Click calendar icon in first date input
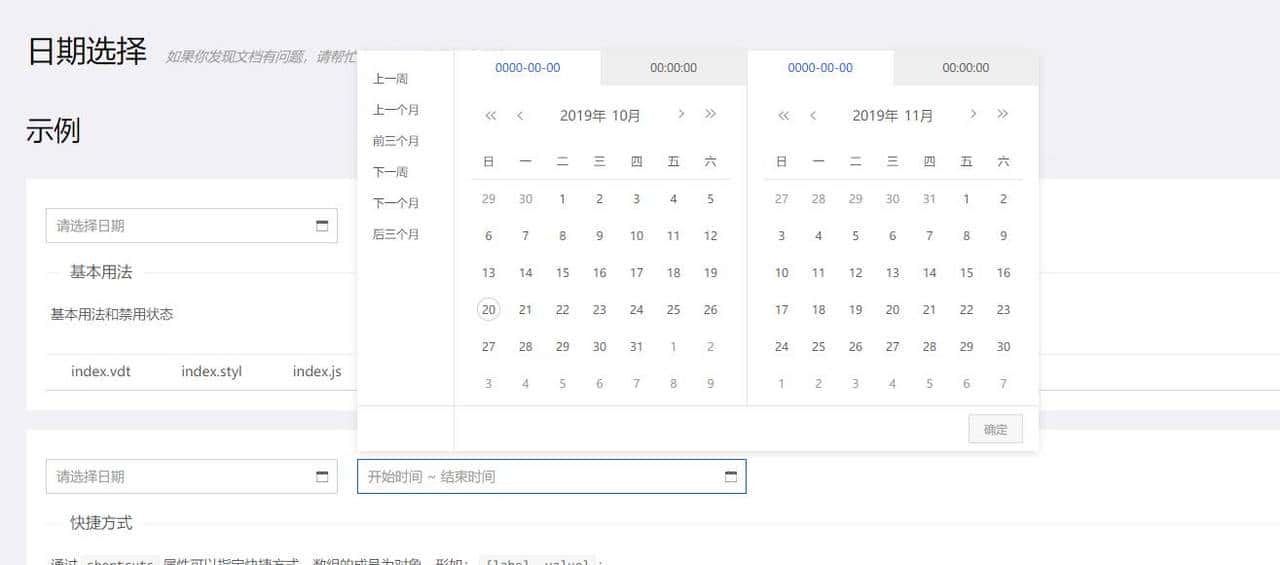Viewport: 1280px width, 565px height. [322, 226]
